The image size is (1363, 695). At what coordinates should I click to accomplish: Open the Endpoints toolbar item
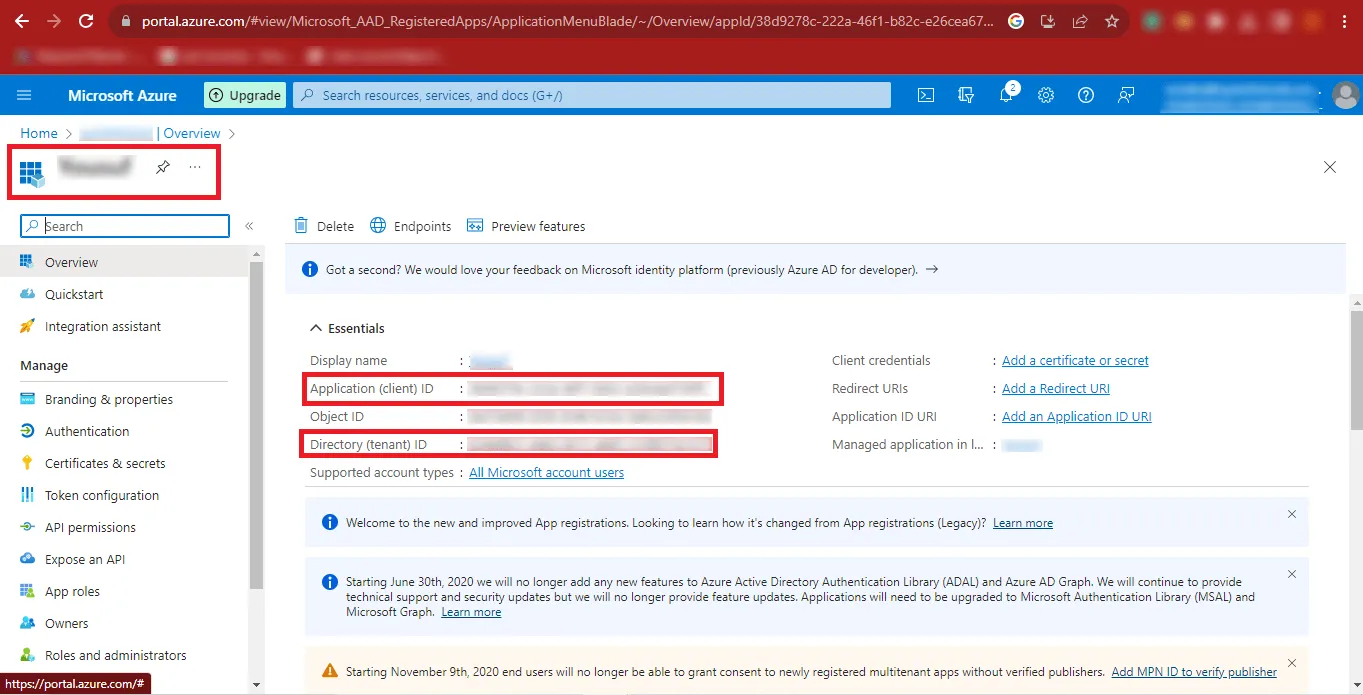(411, 226)
